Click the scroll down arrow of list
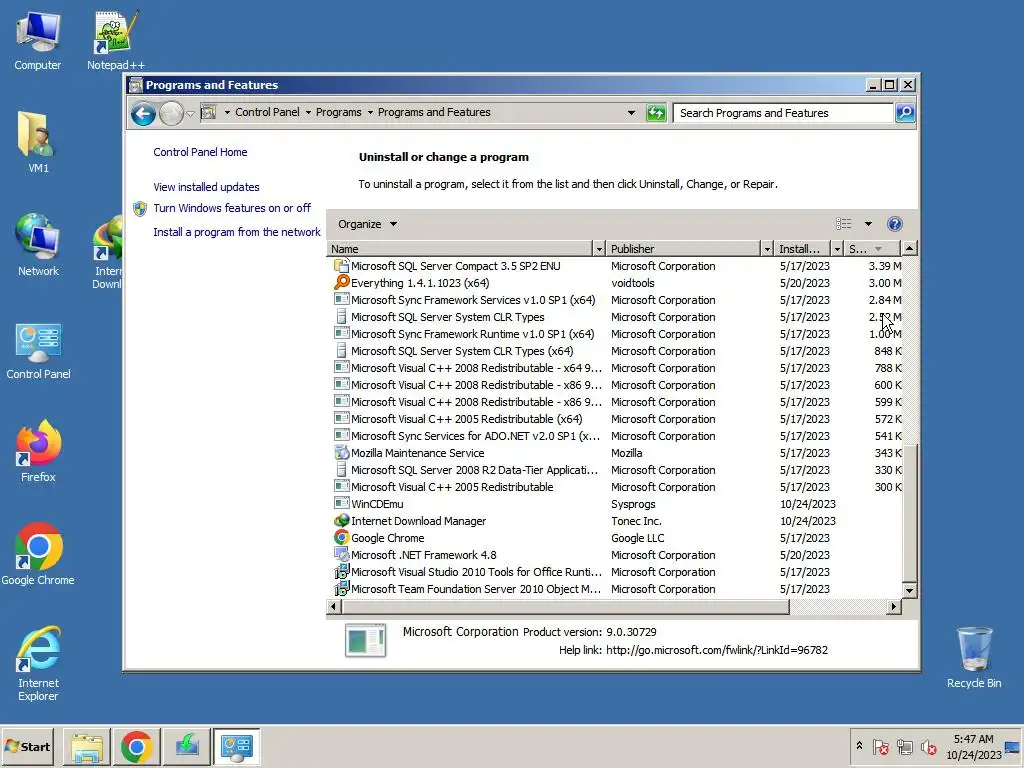Screen dimensions: 1024x768 [909, 590]
